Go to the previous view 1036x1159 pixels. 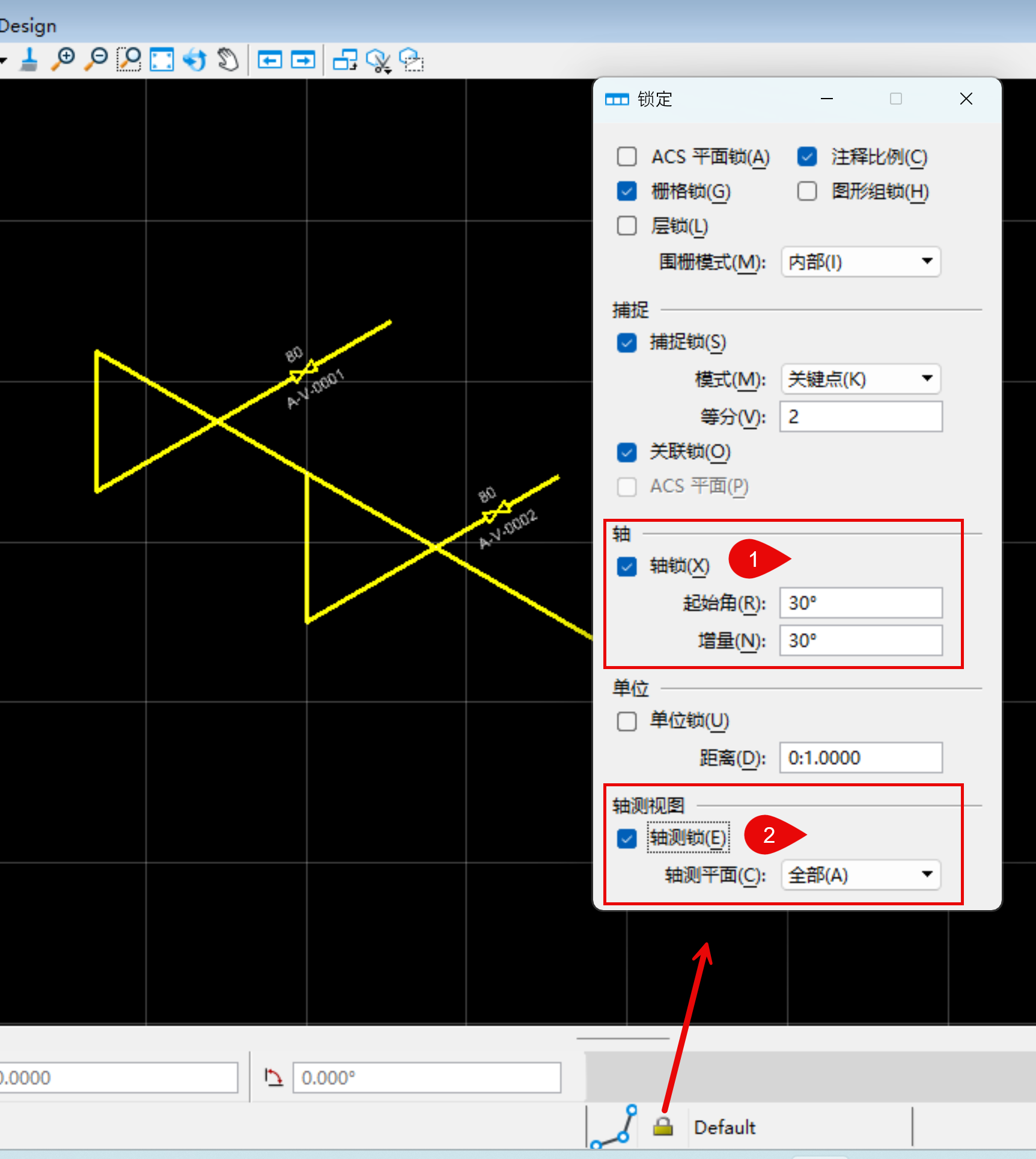270,60
